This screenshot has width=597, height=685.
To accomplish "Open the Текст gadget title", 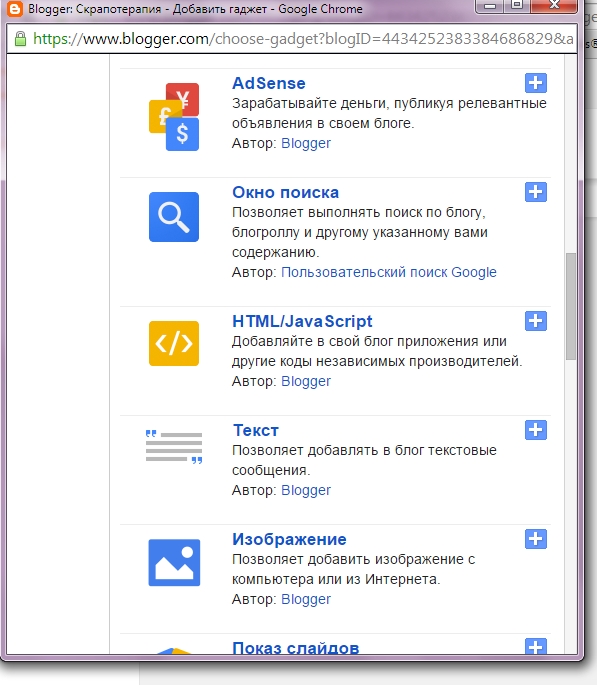I will [255, 430].
